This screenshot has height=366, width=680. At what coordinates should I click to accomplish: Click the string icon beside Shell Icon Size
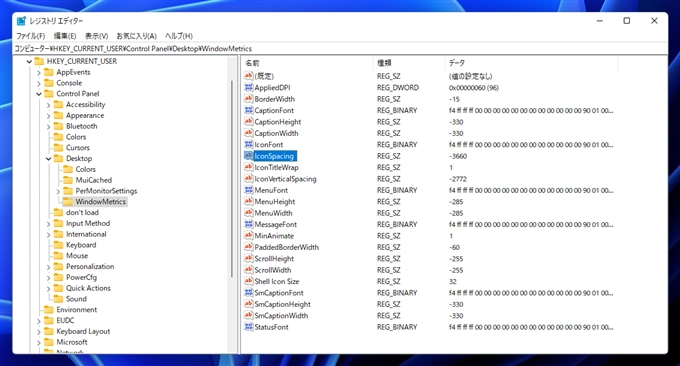pos(248,281)
